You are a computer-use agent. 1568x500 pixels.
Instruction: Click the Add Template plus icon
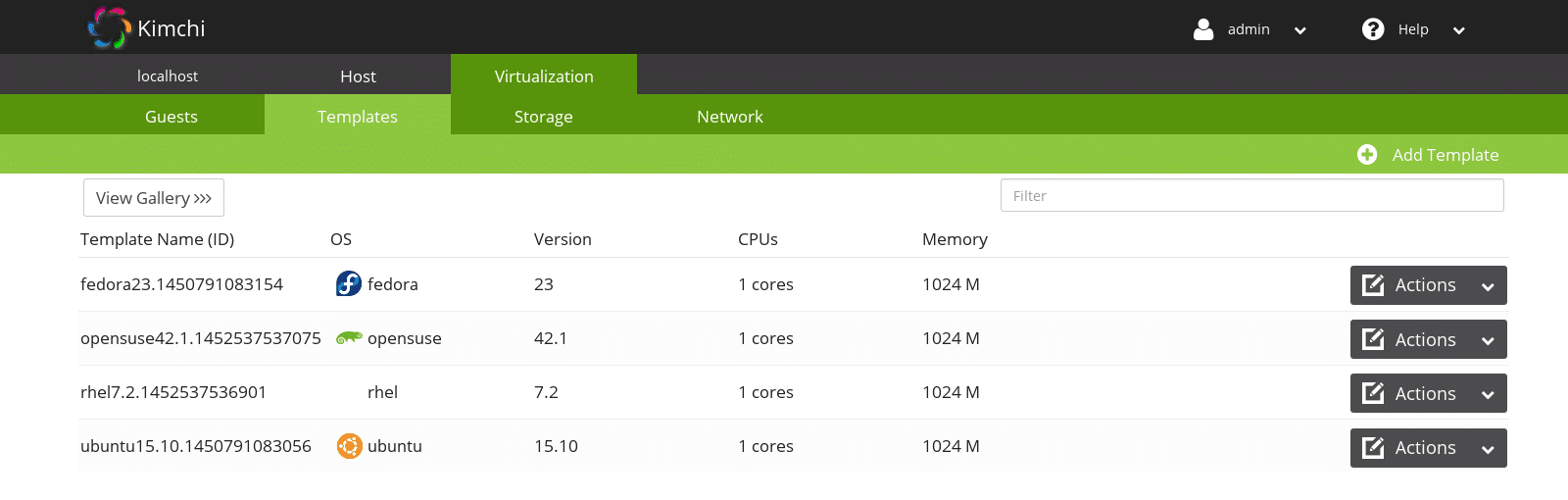click(x=1367, y=154)
